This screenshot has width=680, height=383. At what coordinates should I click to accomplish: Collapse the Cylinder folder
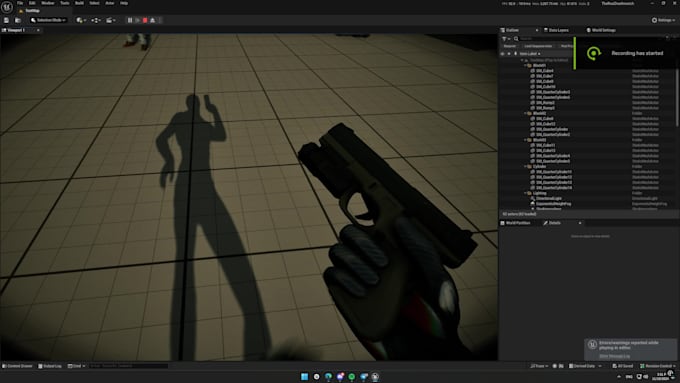point(525,167)
